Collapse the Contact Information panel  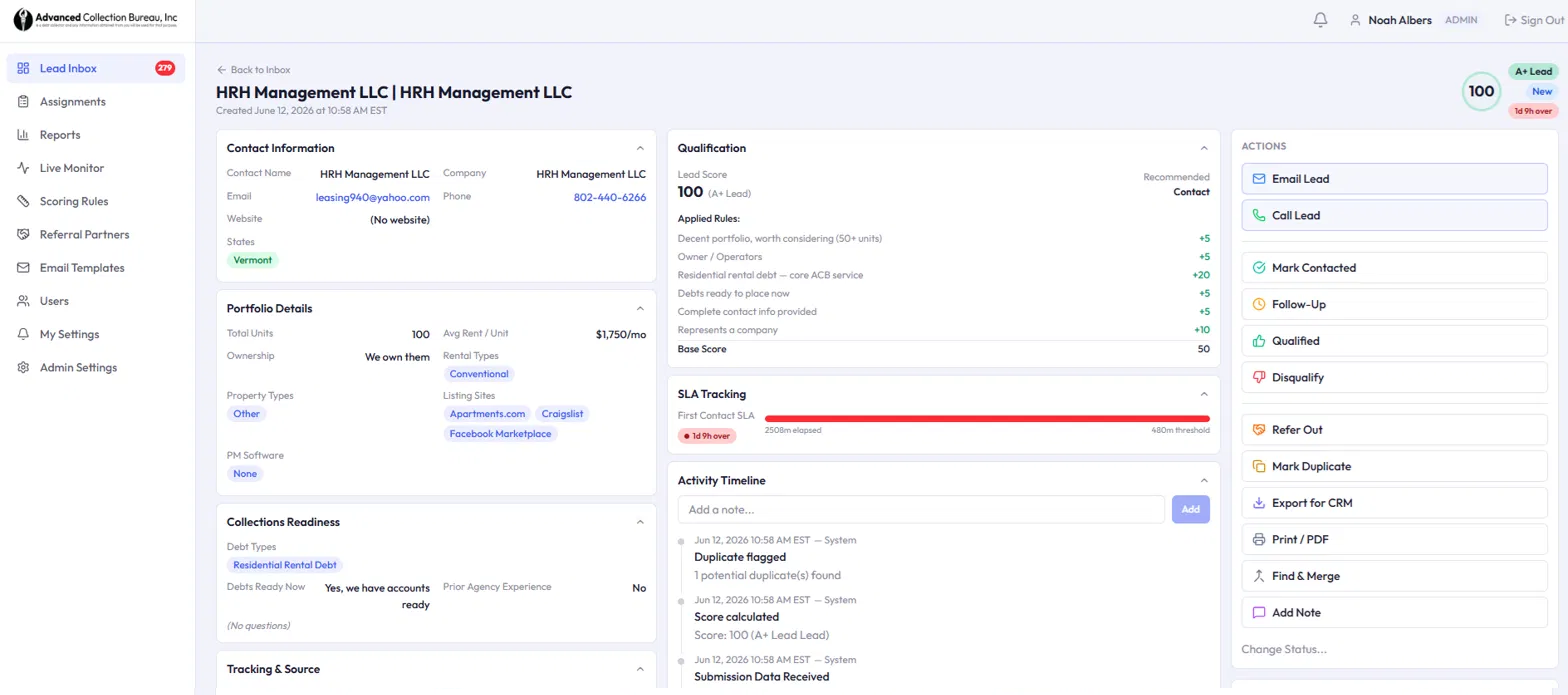point(640,148)
